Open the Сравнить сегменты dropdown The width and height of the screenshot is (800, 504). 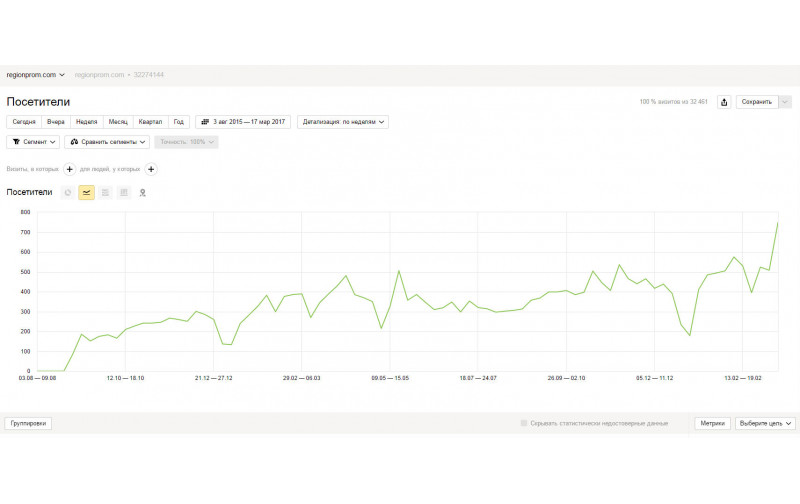tap(107, 142)
